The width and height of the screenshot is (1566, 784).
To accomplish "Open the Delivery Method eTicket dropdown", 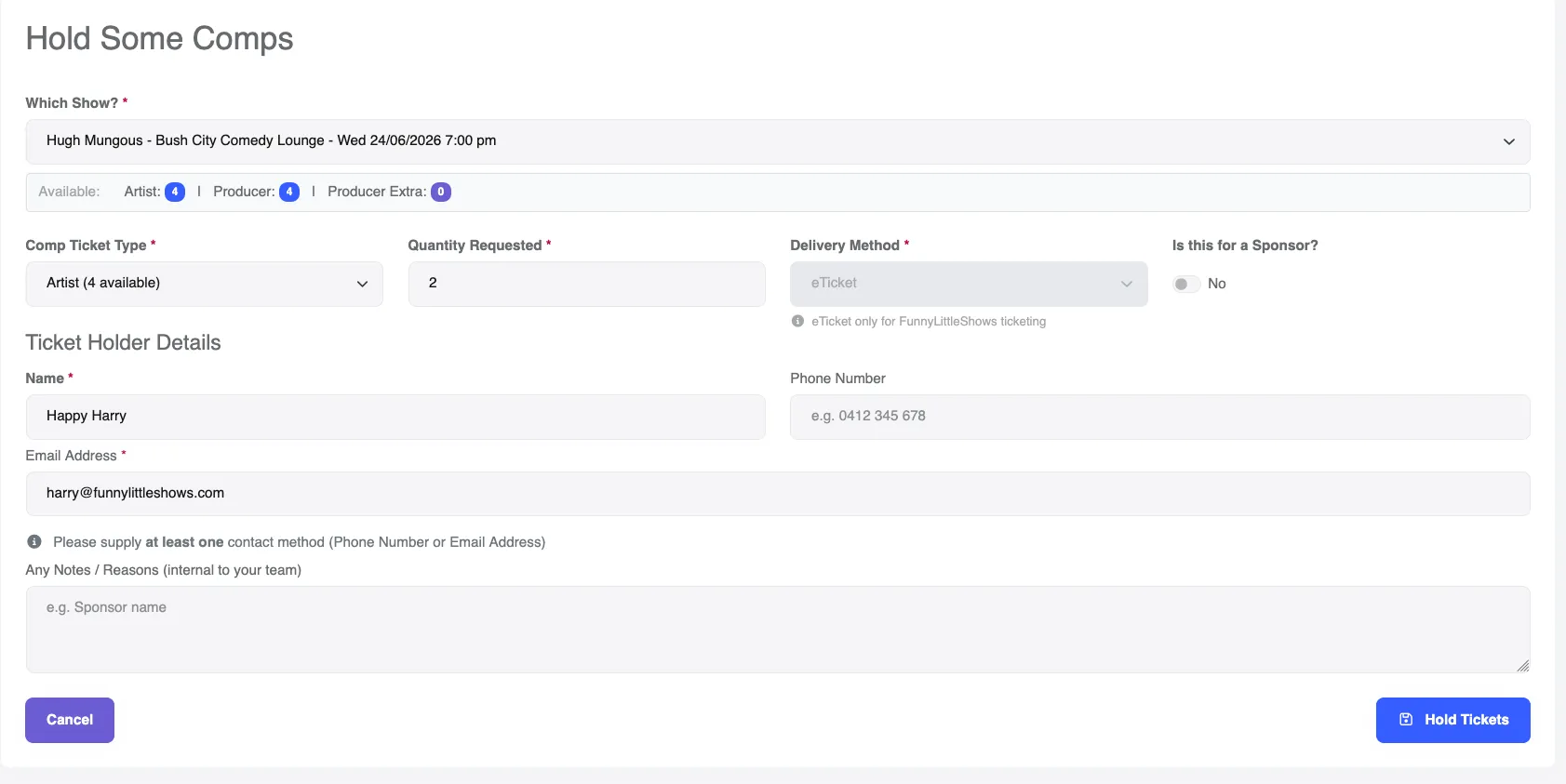I will (x=969, y=284).
